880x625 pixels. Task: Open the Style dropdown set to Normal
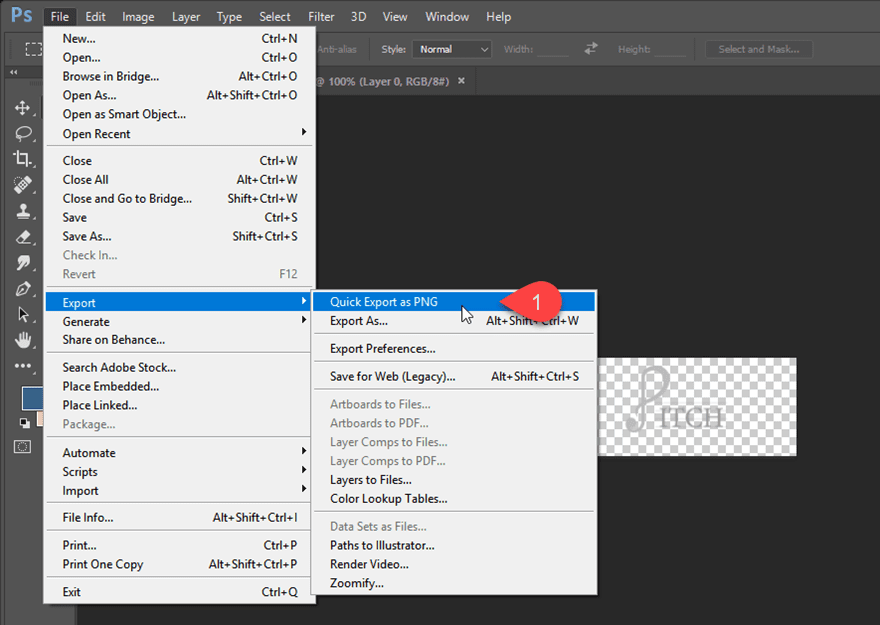point(454,49)
